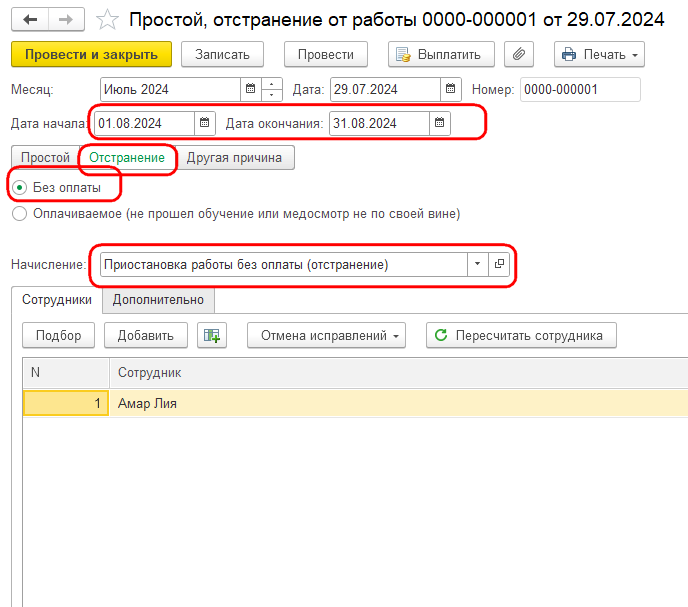688x607 pixels.
Task: Click the Дата начала field 01.08.2024
Action: coord(144,123)
